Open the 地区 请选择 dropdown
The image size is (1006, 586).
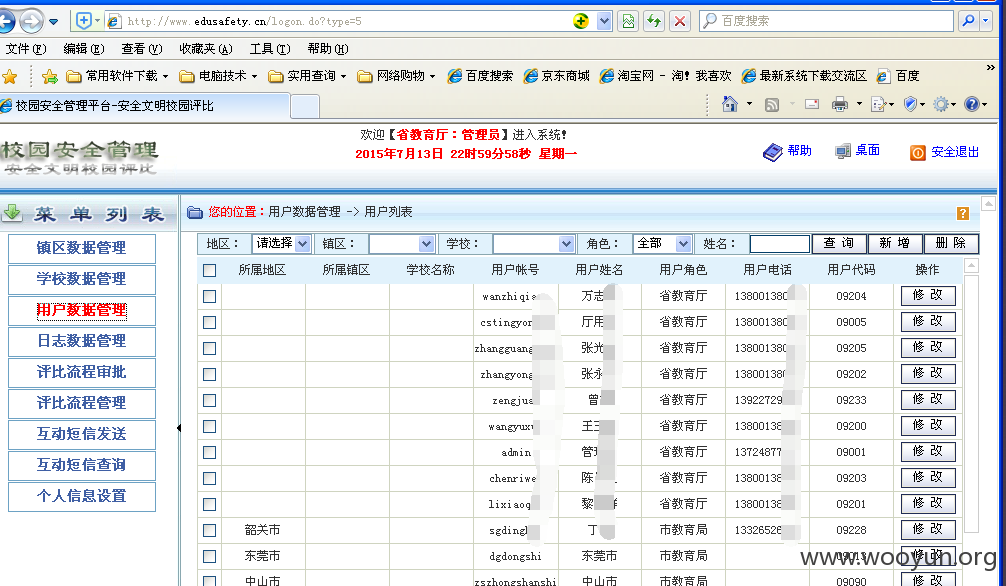pos(282,244)
